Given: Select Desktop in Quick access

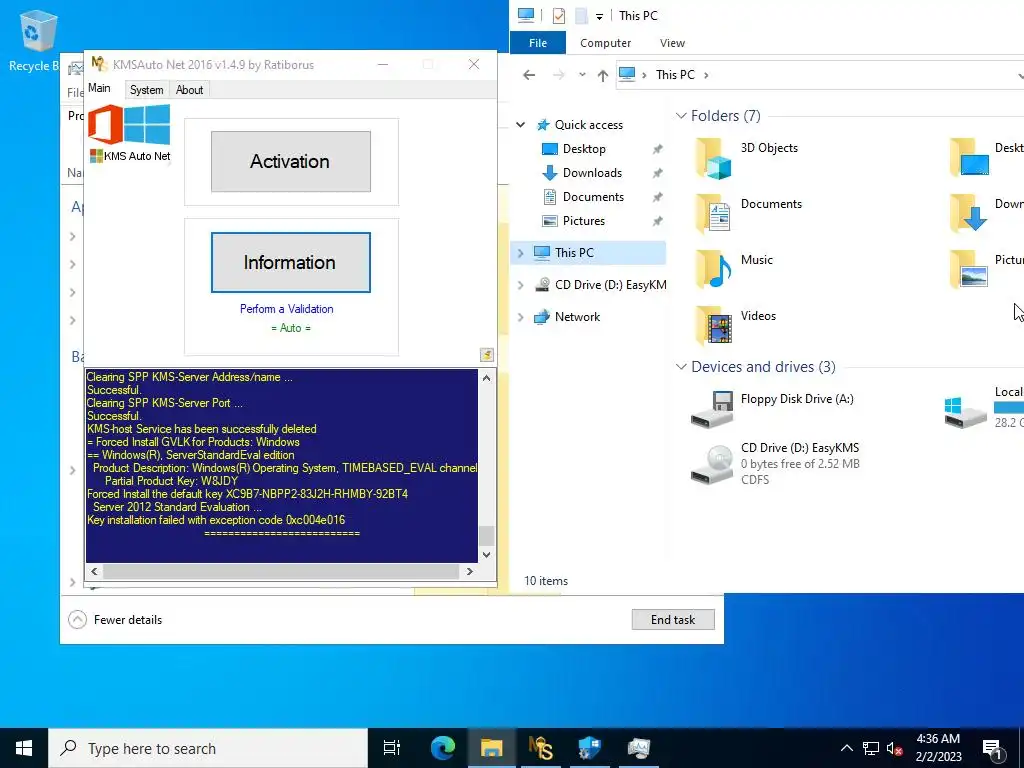Looking at the screenshot, I should [584, 149].
